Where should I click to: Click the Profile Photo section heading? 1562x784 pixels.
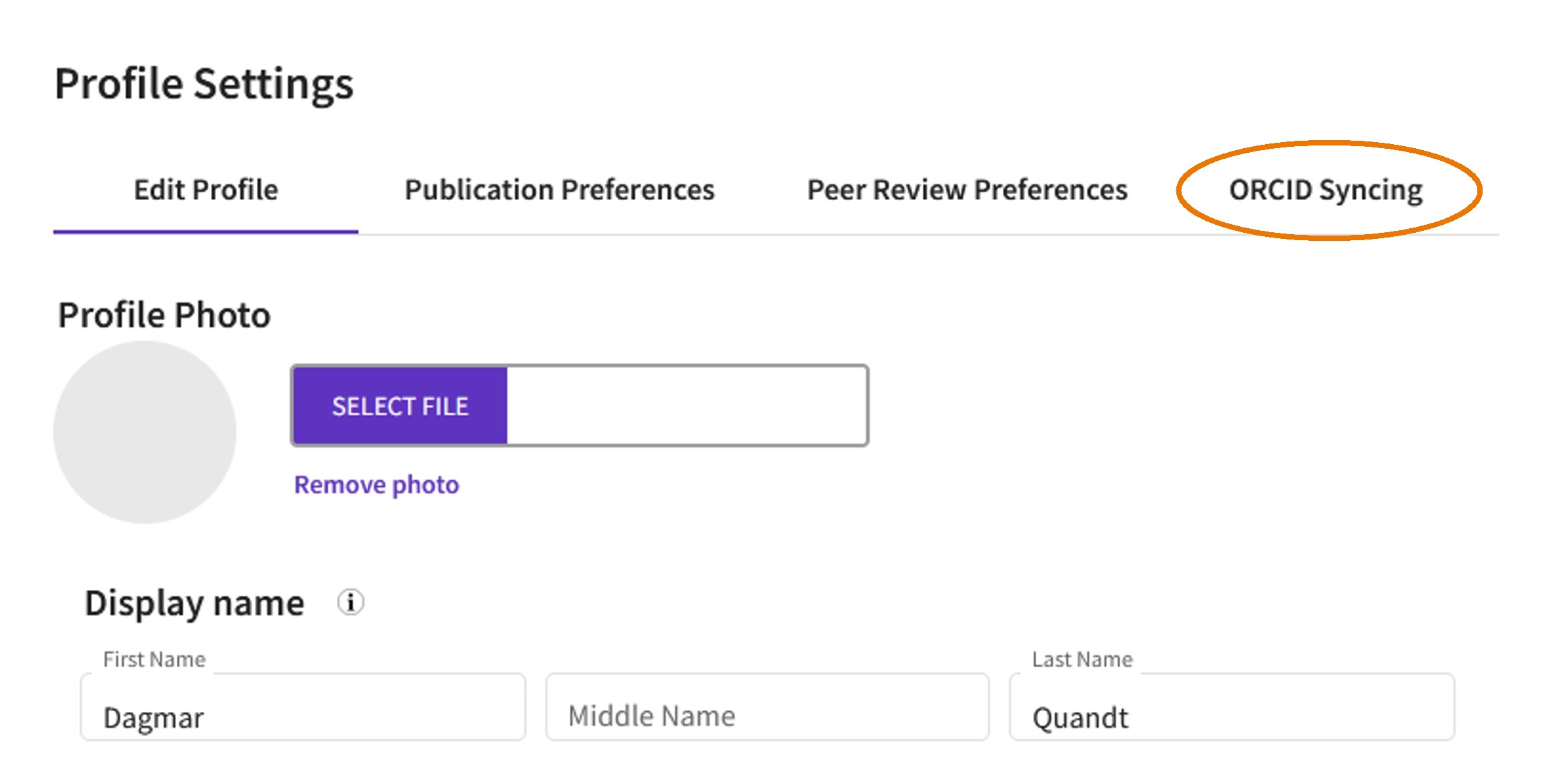164,314
